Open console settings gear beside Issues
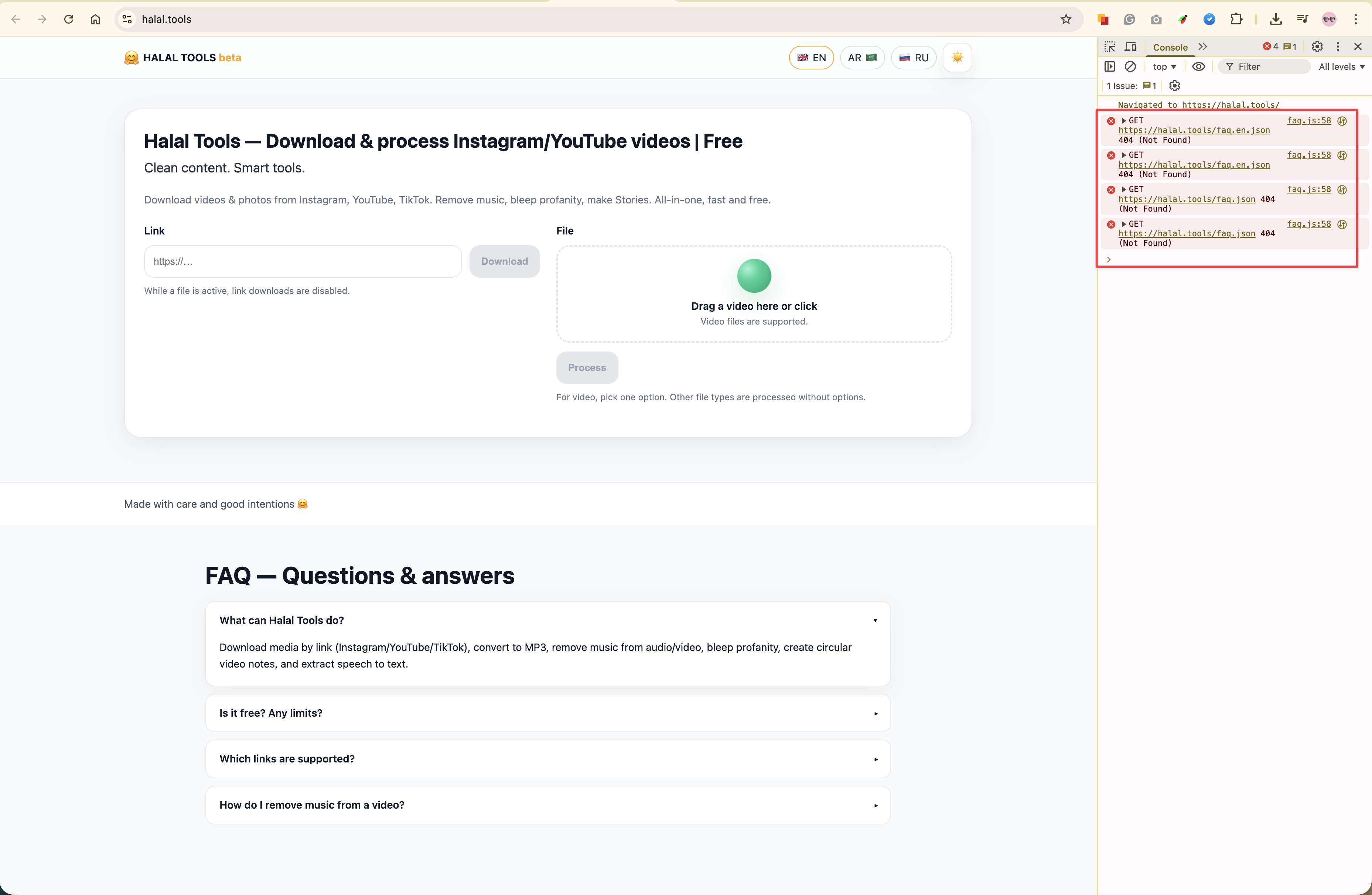 [x=1174, y=86]
